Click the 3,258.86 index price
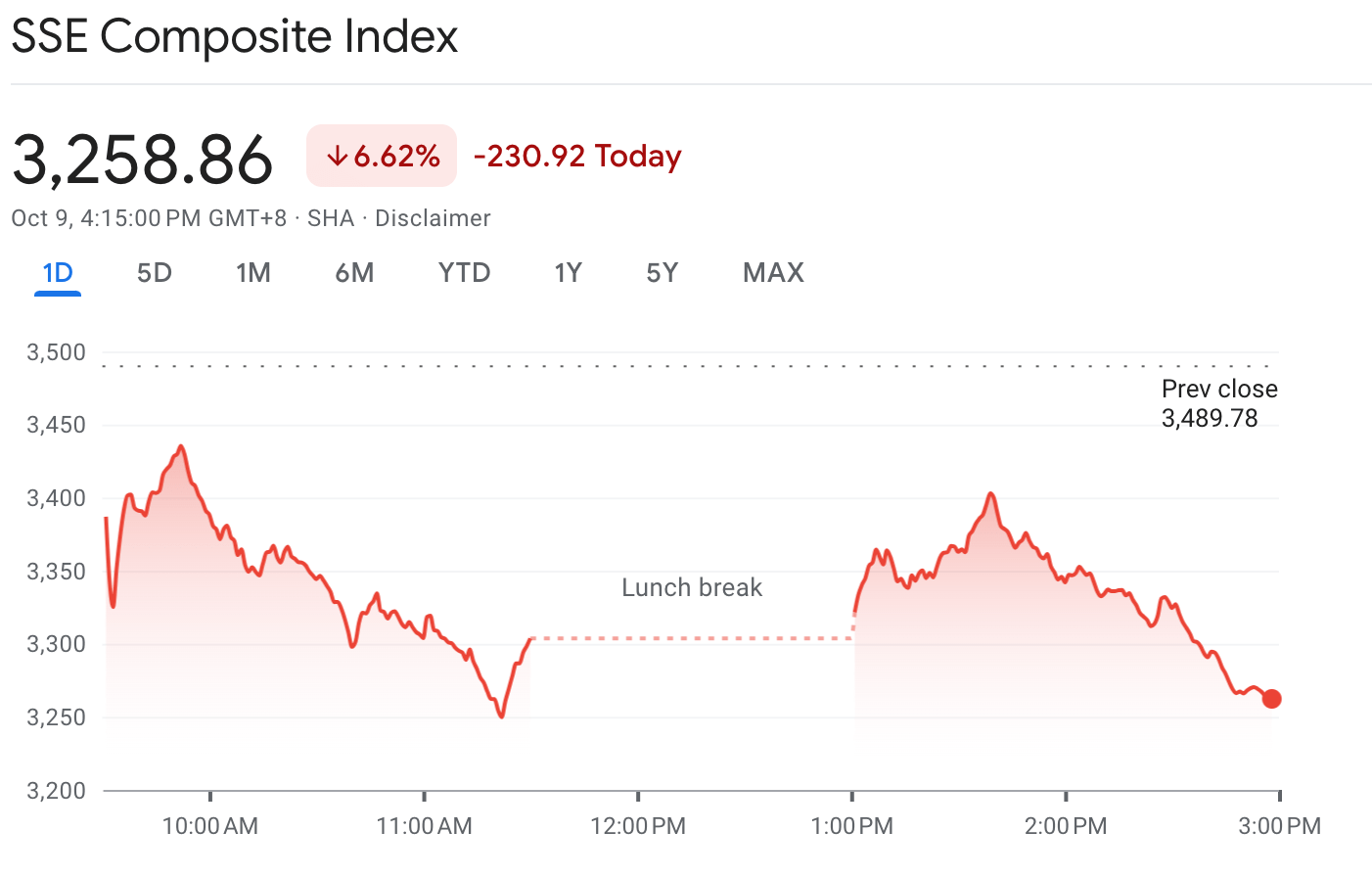The width and height of the screenshot is (1372, 877). (x=143, y=160)
